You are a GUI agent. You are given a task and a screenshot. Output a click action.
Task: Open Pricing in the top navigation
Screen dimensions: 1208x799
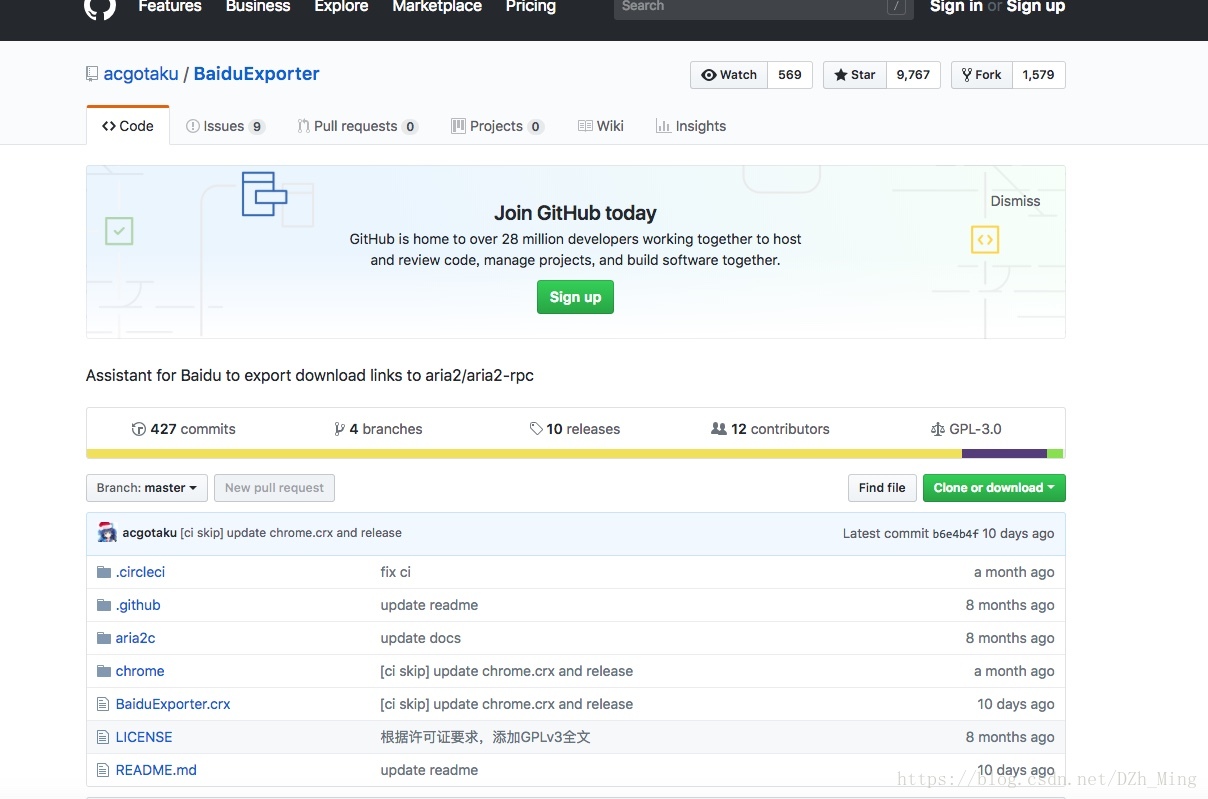click(530, 6)
